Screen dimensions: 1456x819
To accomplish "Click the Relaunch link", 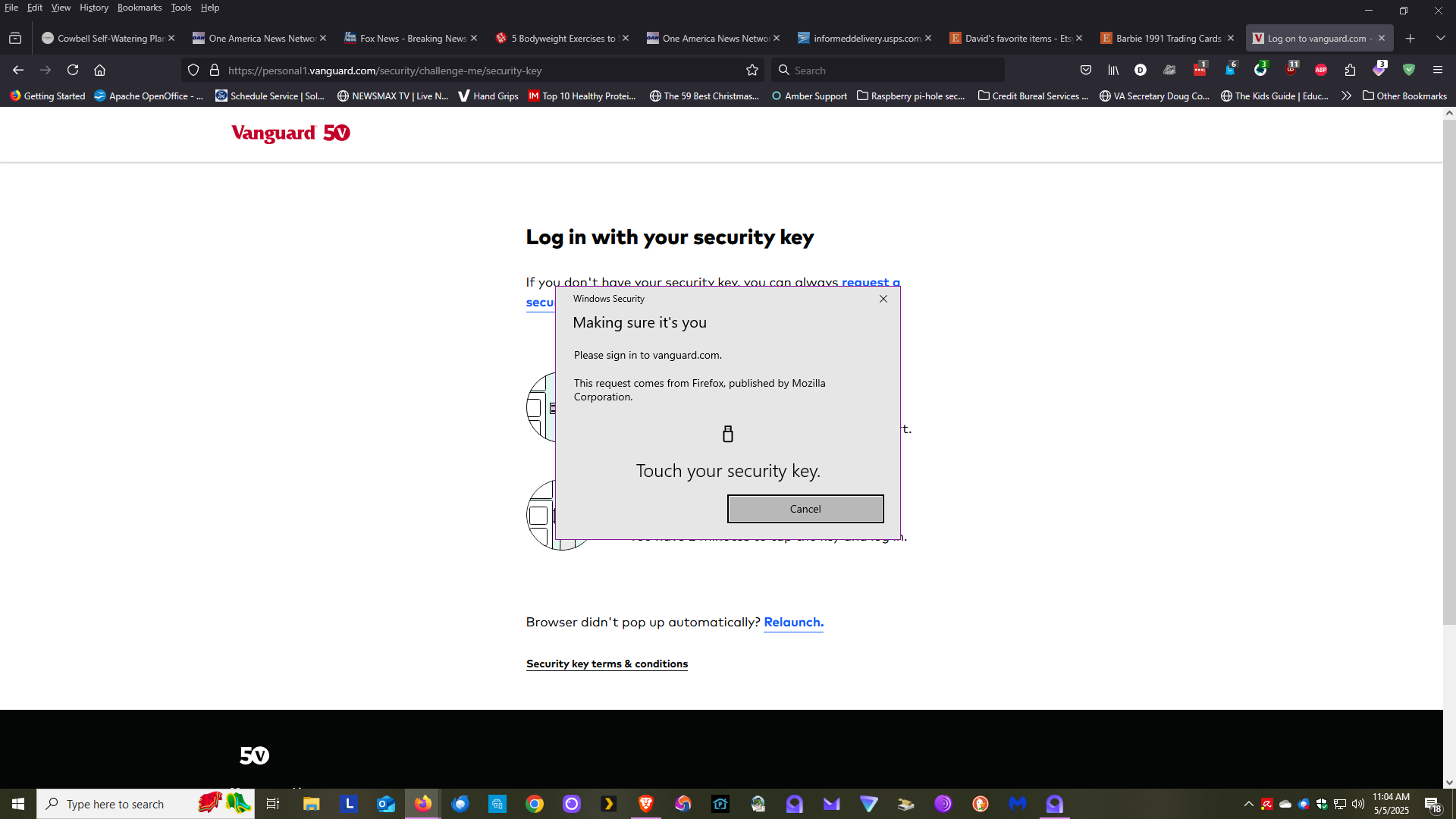I will (x=793, y=622).
